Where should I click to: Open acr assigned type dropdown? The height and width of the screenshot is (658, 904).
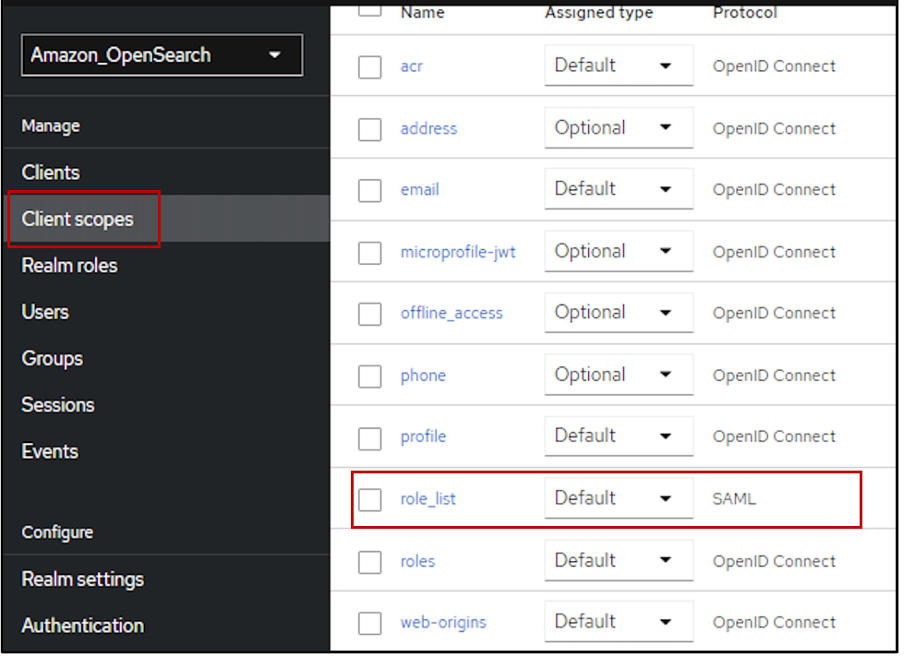click(x=619, y=65)
